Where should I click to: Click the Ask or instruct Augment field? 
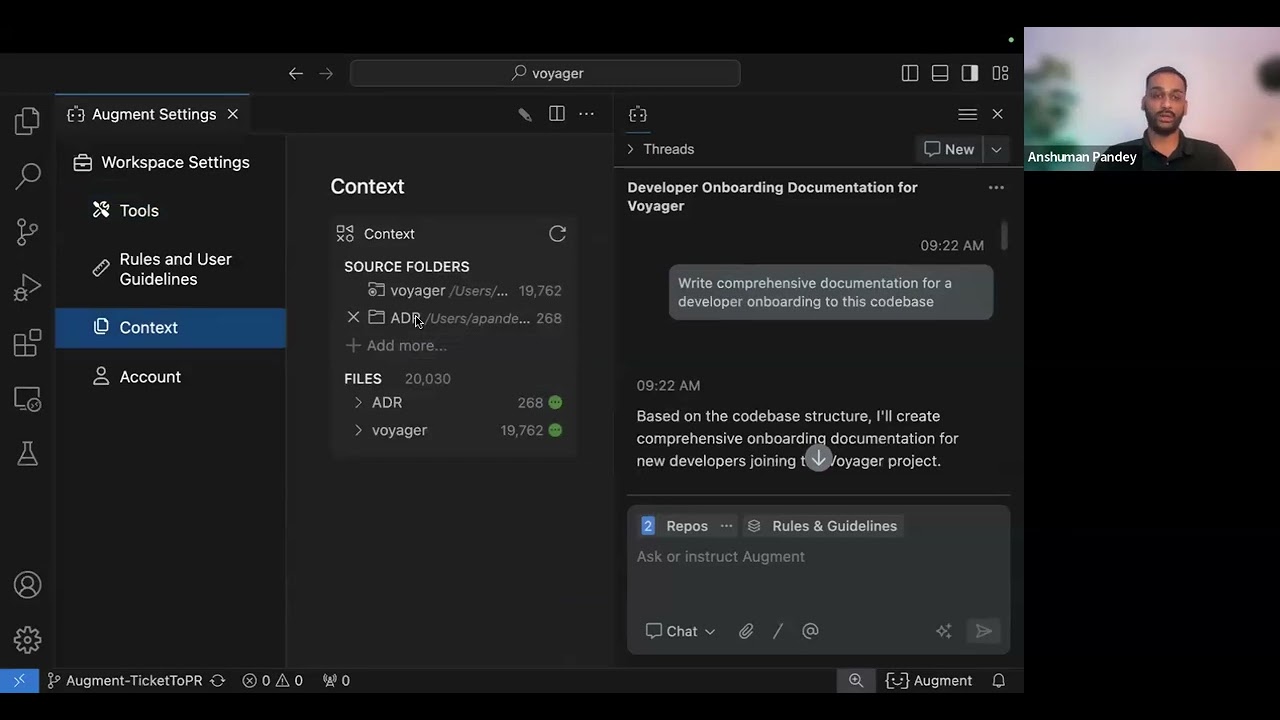pyautogui.click(x=818, y=557)
